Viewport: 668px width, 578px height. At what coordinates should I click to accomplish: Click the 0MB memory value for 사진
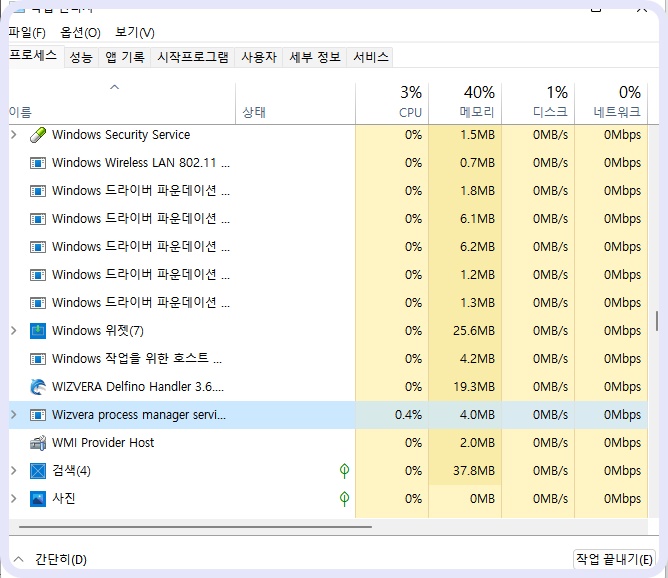(482, 499)
